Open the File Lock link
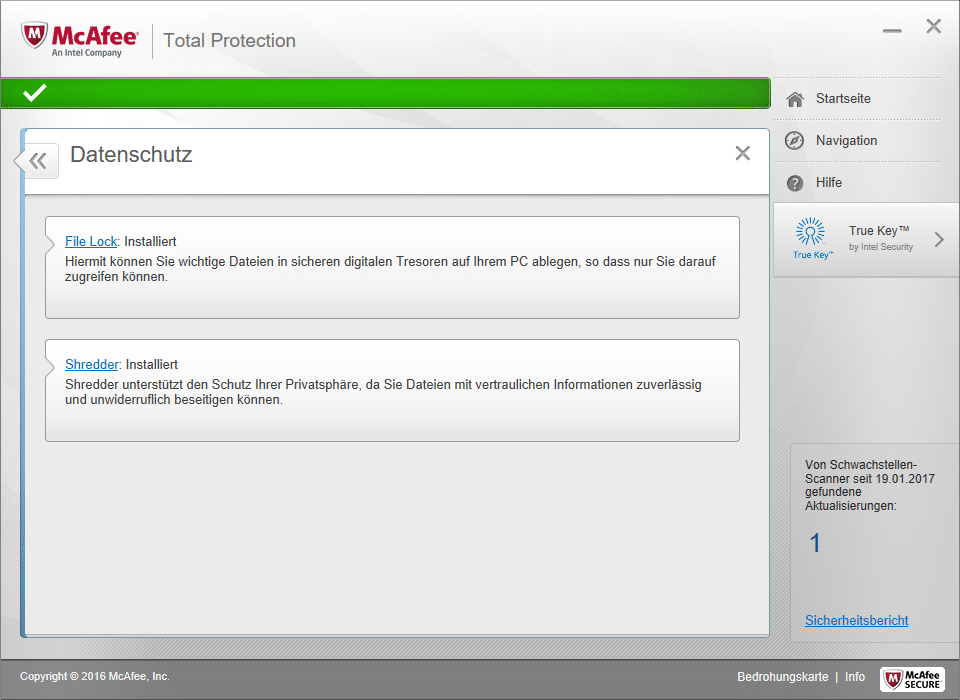Viewport: 960px width, 700px height. click(x=91, y=242)
